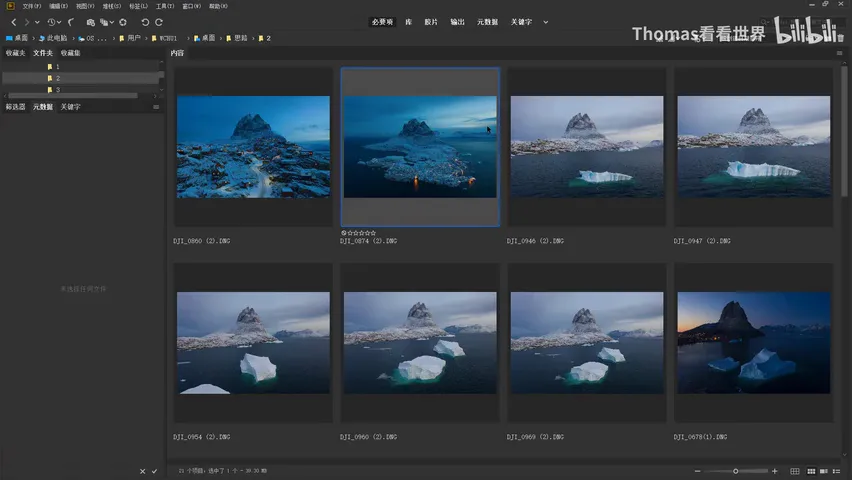Open the recent files clock menu
Screen dimensions: 852x480
tap(53, 22)
